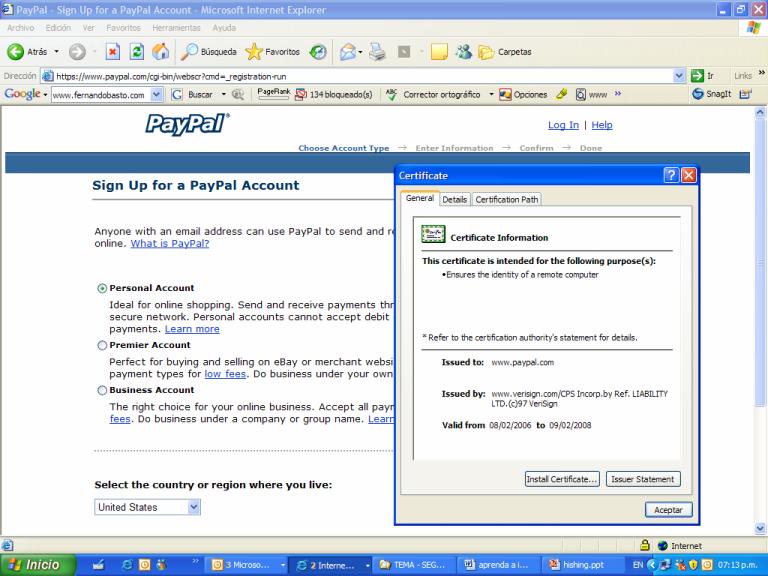This screenshot has width=768, height=576.
Task: Click Aceptar to close the certificate
Action: (669, 509)
